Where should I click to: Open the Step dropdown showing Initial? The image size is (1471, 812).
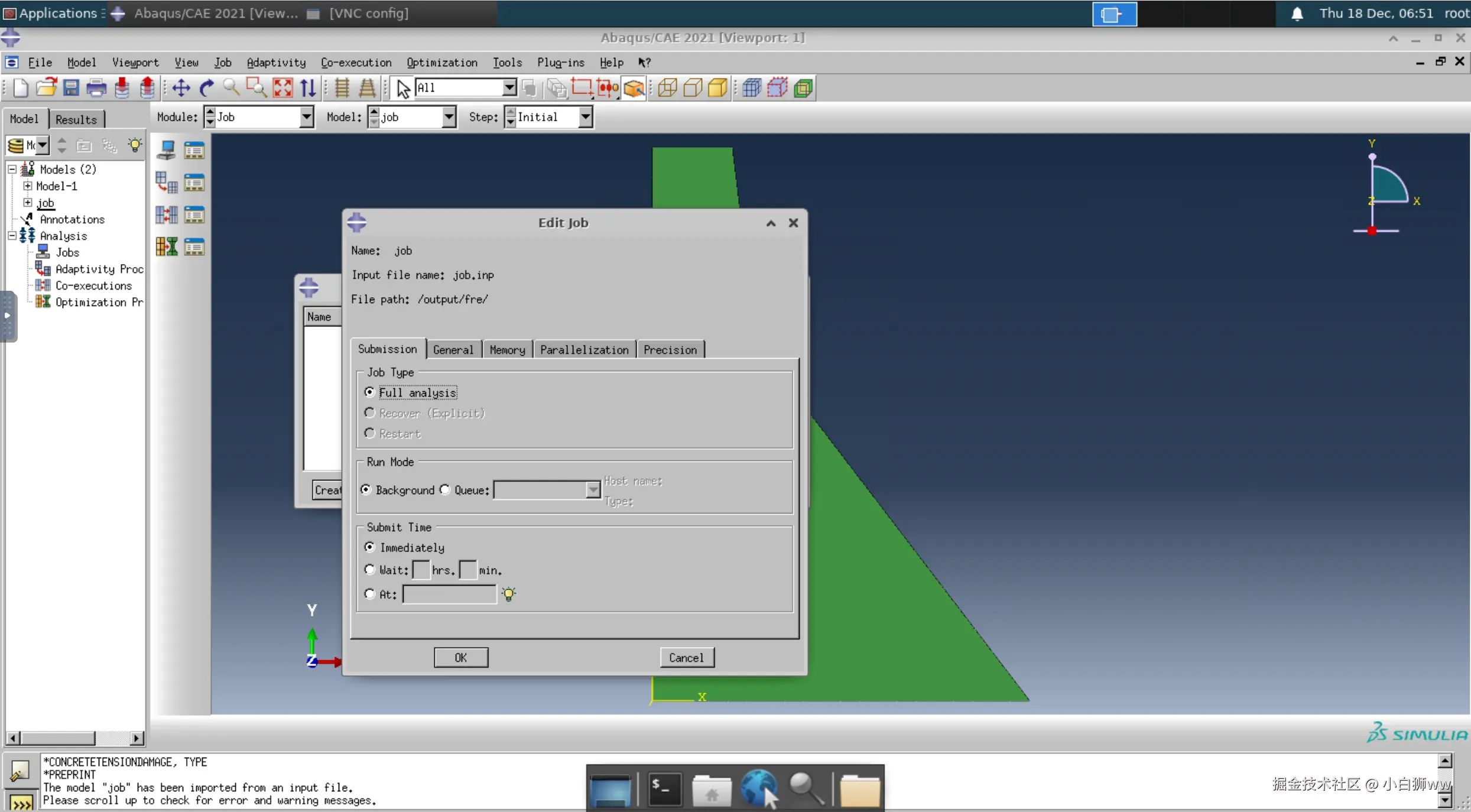585,117
